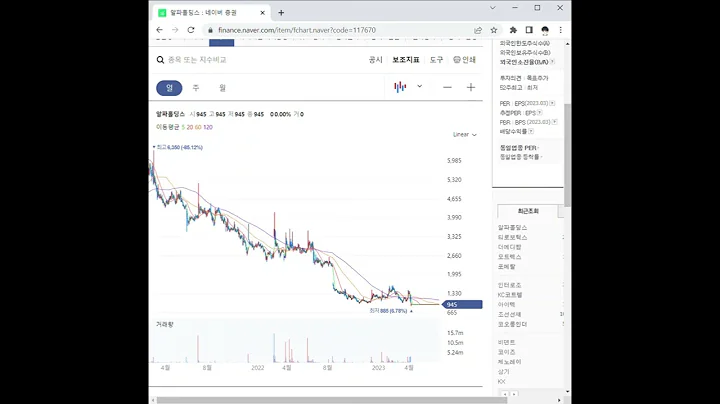Open KC코트렐 in recent list
The image size is (720, 404).
click(x=510, y=295)
